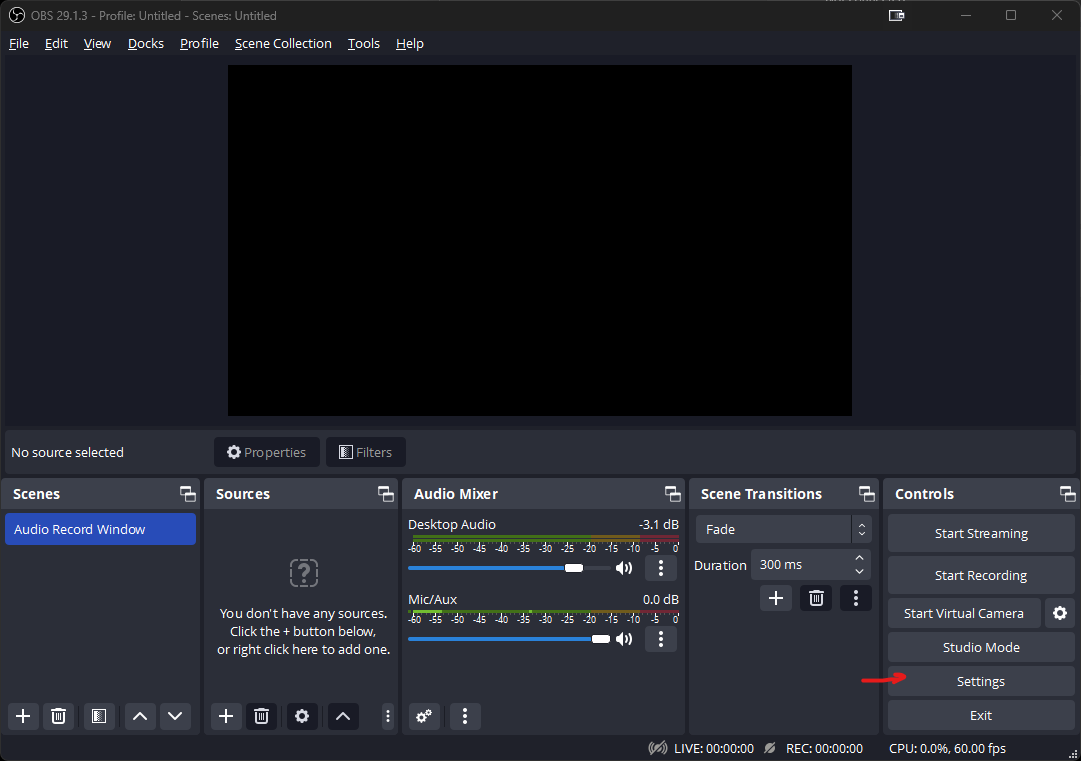Click the Properties button

[x=267, y=452]
